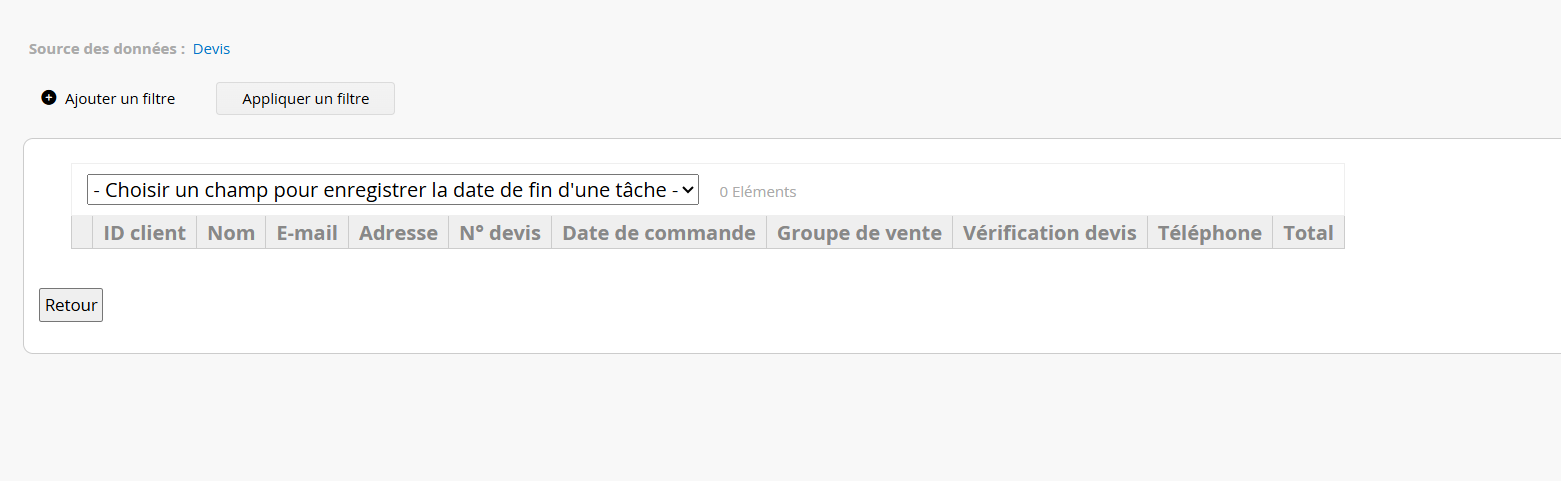This screenshot has width=1561, height=481.
Task: Click the plus icon beside Ajouter un filtre
Action: pos(49,98)
